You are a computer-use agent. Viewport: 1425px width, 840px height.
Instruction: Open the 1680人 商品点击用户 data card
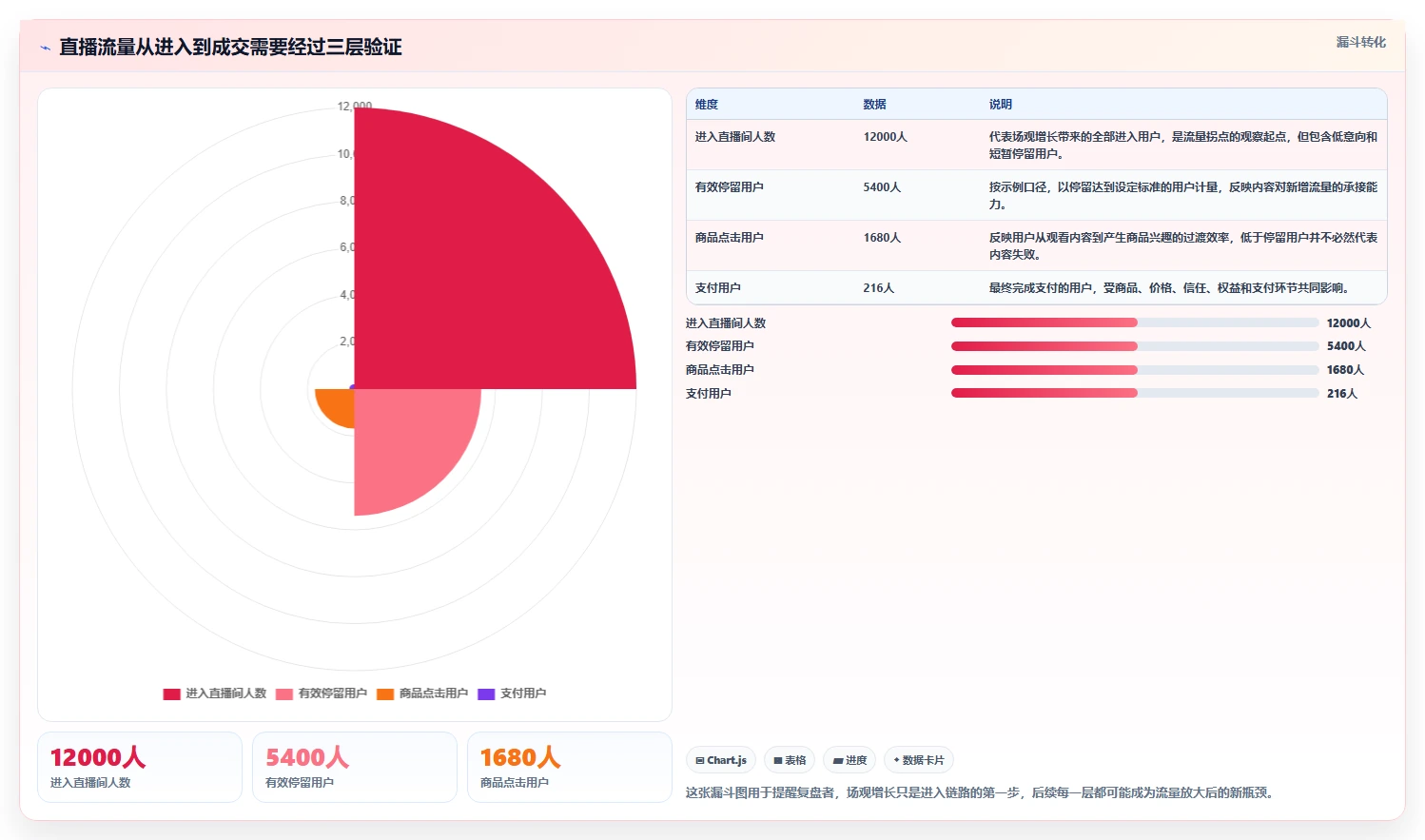click(x=570, y=767)
